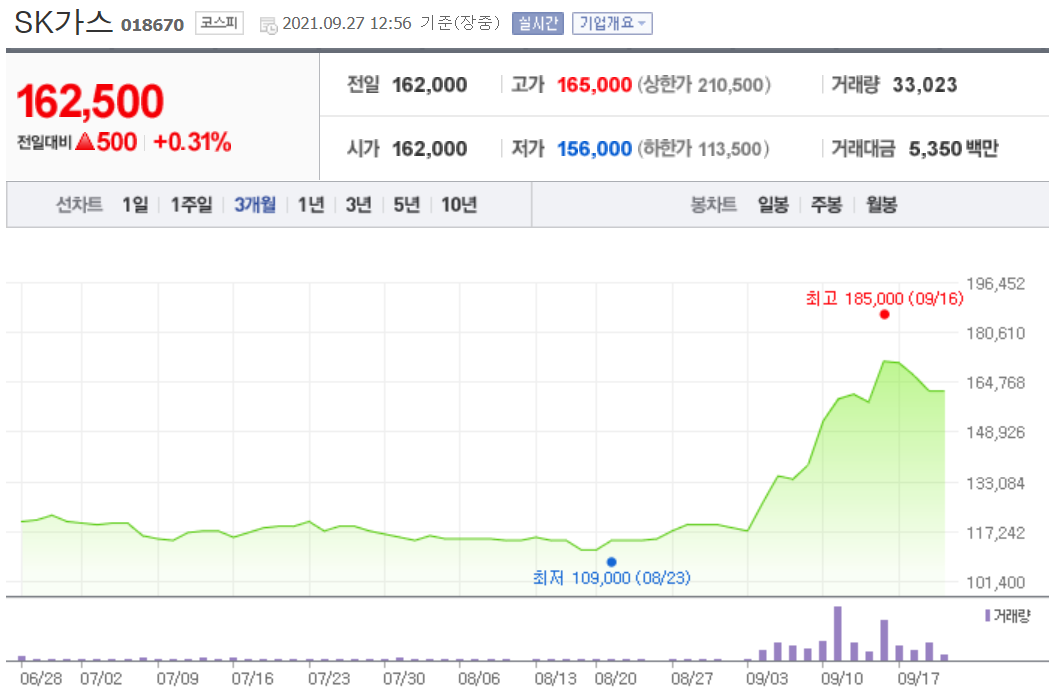Click the calendar clock icon beside the date
This screenshot has width=1049, height=695.
[x=268, y=25]
